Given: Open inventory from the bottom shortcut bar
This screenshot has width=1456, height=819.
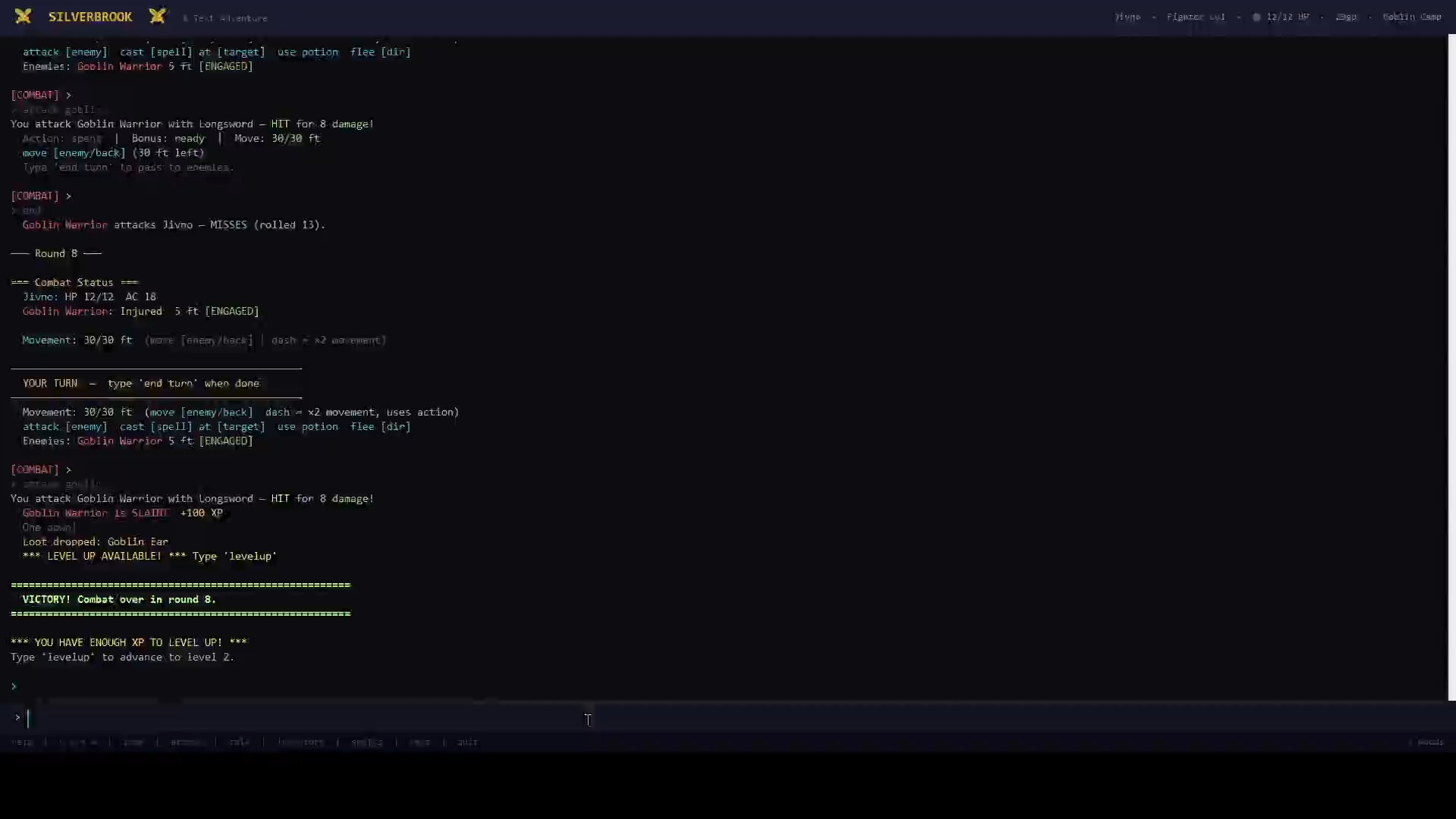Looking at the screenshot, I should (300, 742).
